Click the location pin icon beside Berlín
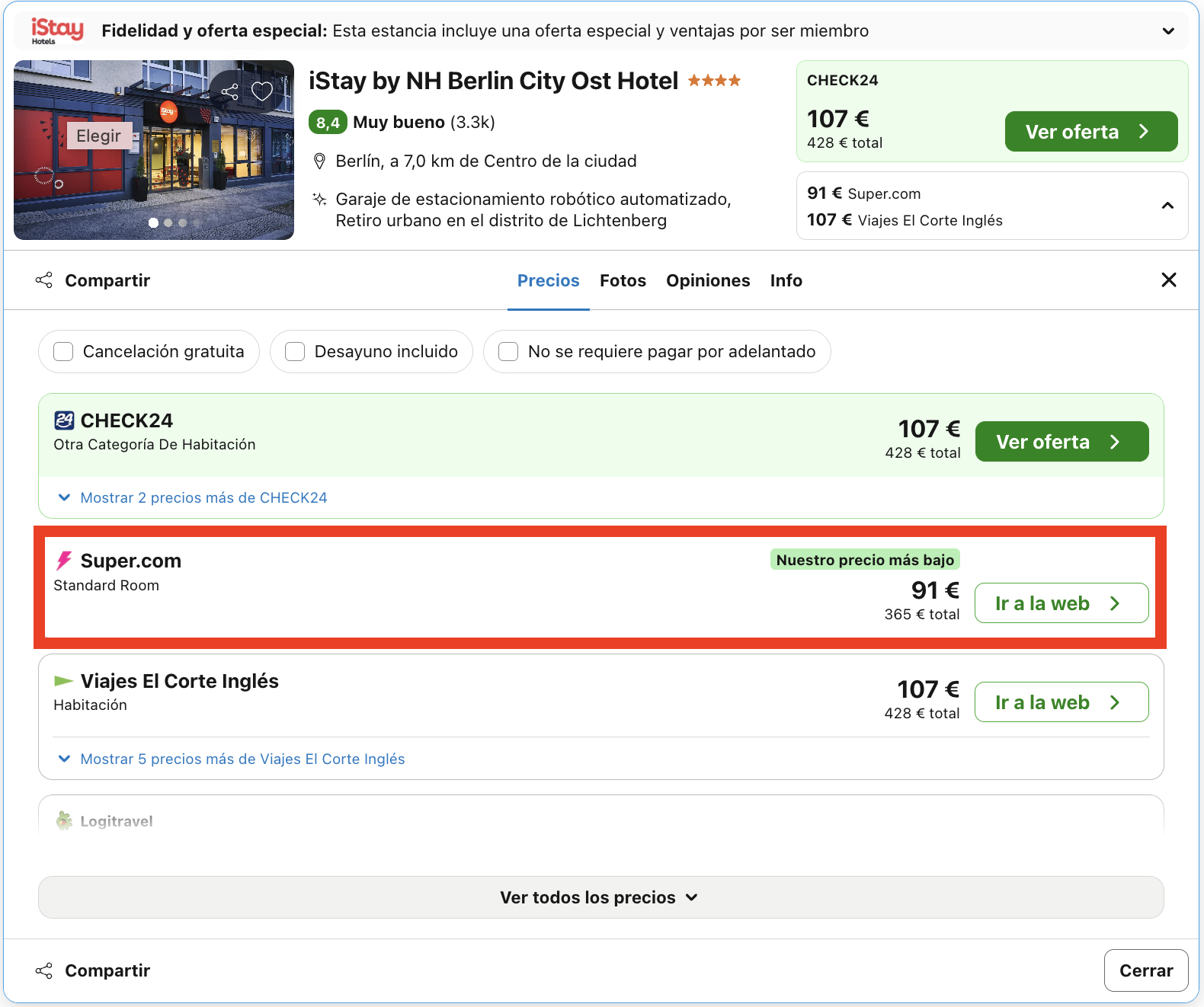The height and width of the screenshot is (1007, 1204). [320, 161]
